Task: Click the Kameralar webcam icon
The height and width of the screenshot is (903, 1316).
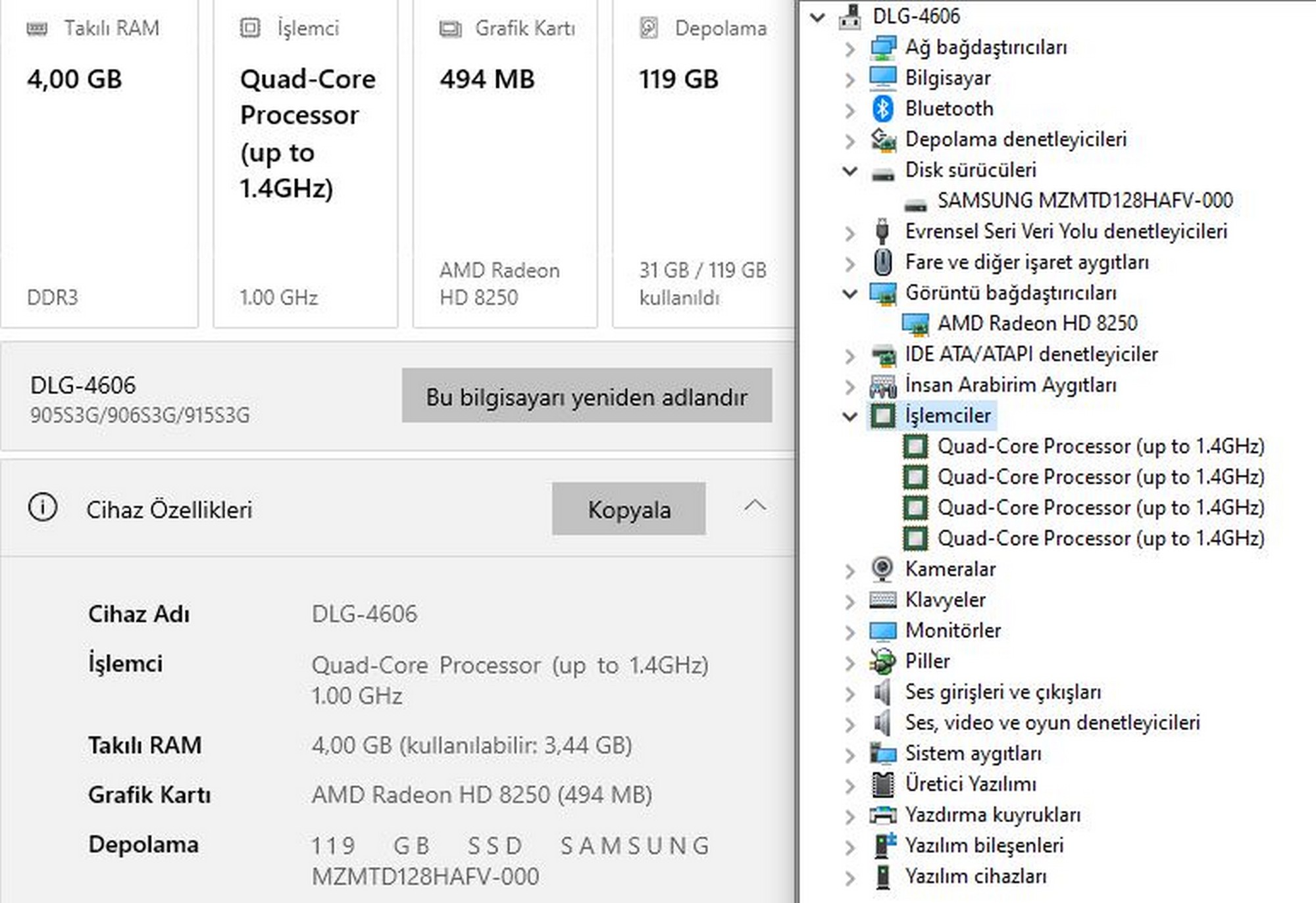Action: tap(882, 569)
